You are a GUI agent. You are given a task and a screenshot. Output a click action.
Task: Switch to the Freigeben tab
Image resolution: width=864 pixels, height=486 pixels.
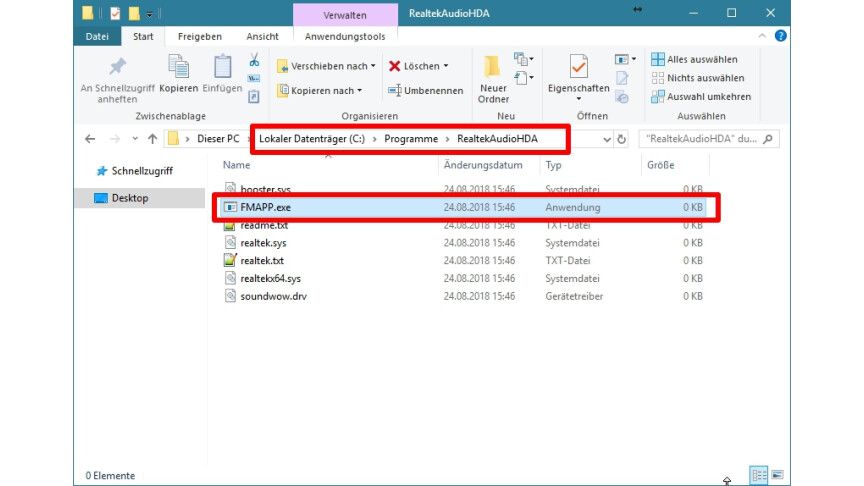pyautogui.click(x=199, y=36)
